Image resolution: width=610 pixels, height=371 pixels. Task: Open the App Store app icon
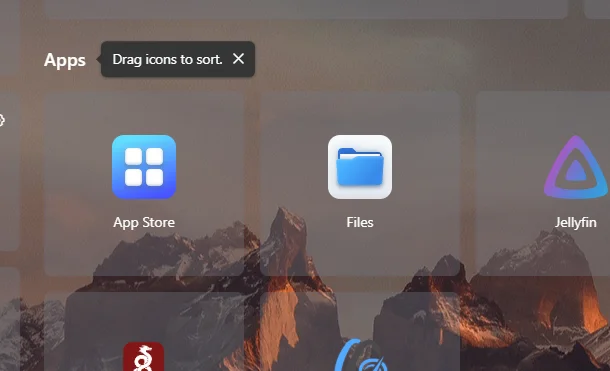pos(144,167)
